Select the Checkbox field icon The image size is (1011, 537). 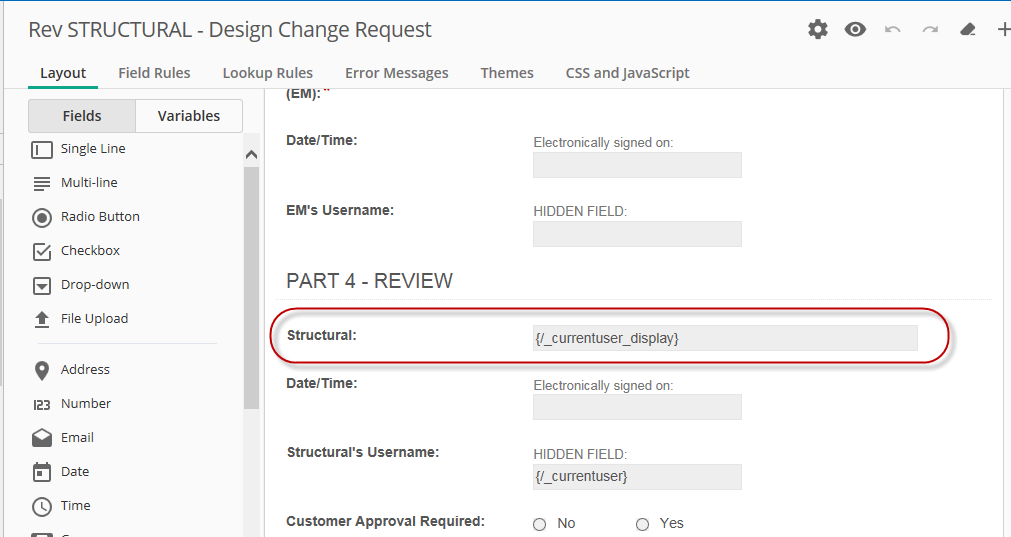[x=42, y=251]
